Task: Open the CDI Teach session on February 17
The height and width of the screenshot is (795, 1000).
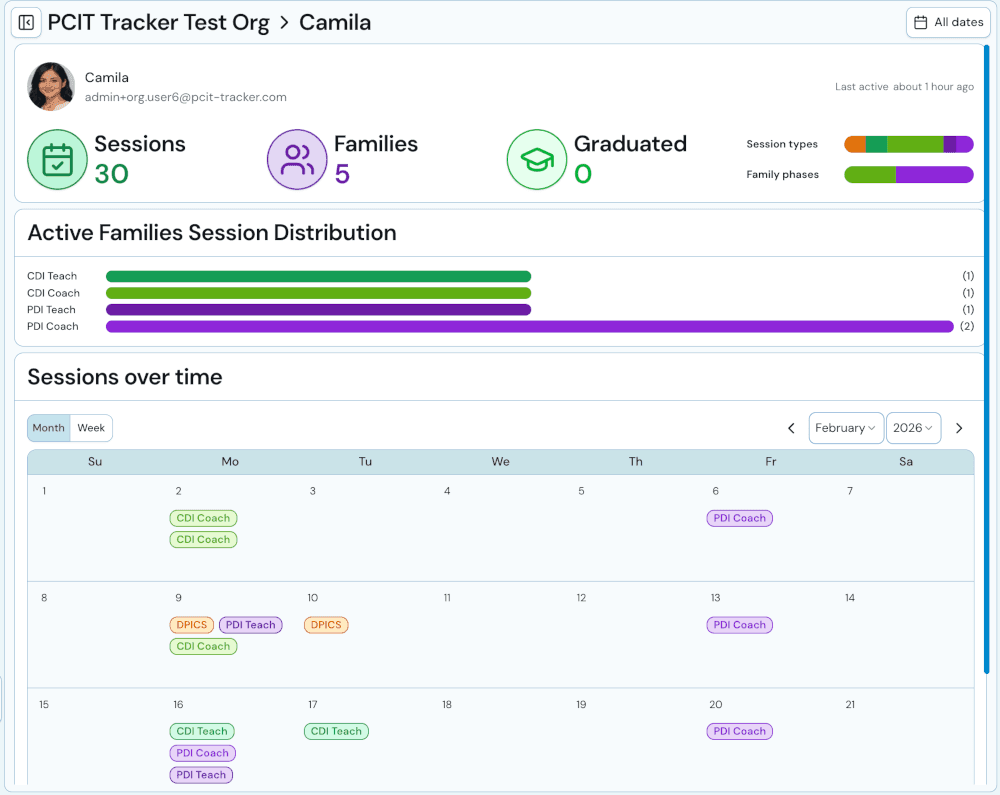Action: click(336, 731)
